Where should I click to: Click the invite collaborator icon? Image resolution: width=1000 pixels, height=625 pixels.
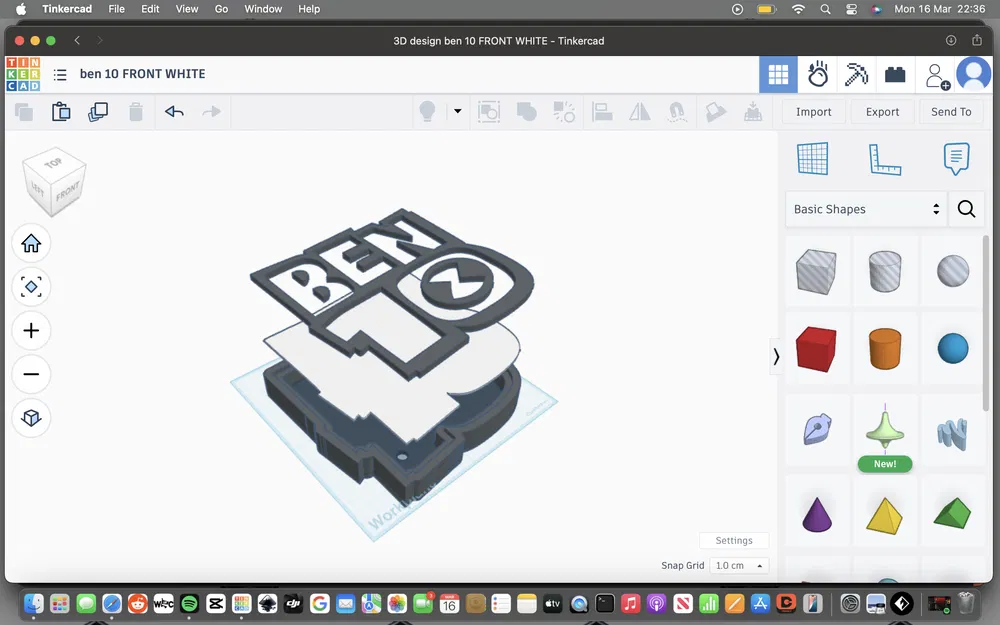coord(936,73)
